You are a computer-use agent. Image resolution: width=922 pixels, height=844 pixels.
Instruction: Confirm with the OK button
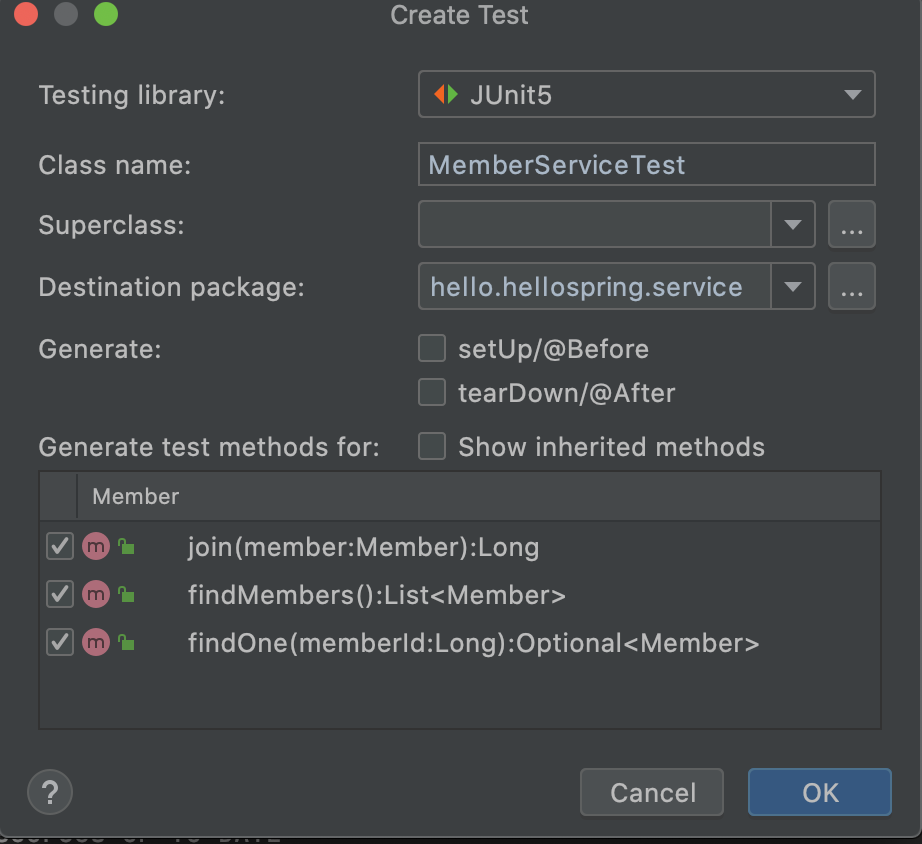(820, 792)
